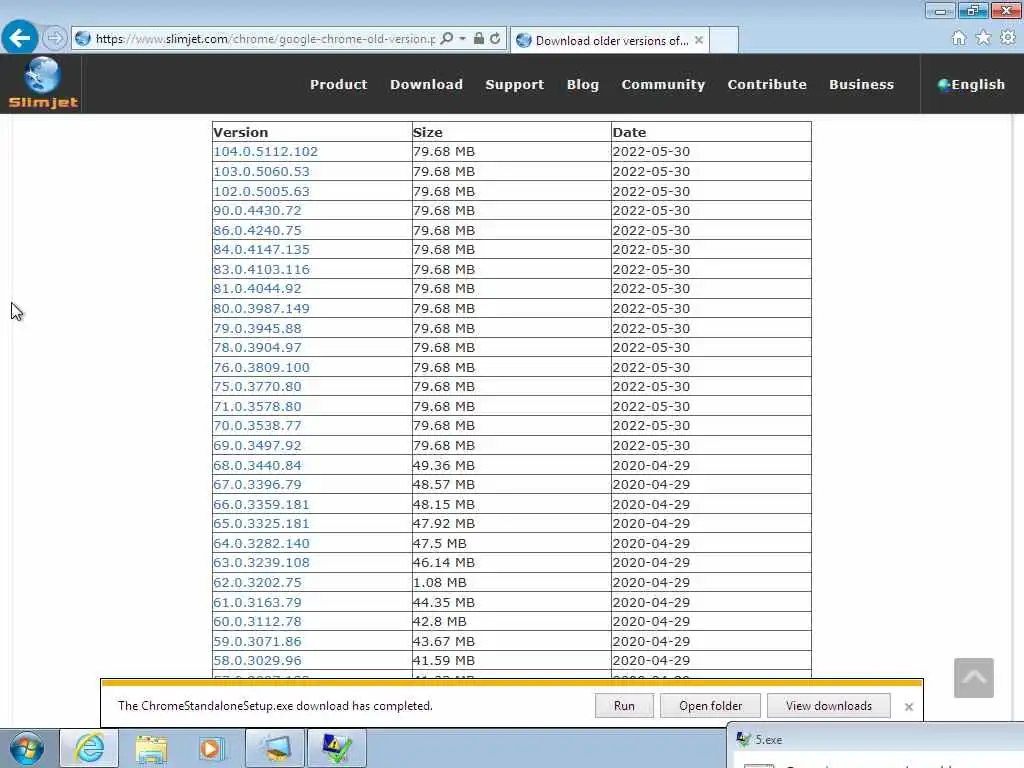Click version link 68.0.3440.84
The height and width of the screenshot is (768, 1024).
(257, 465)
